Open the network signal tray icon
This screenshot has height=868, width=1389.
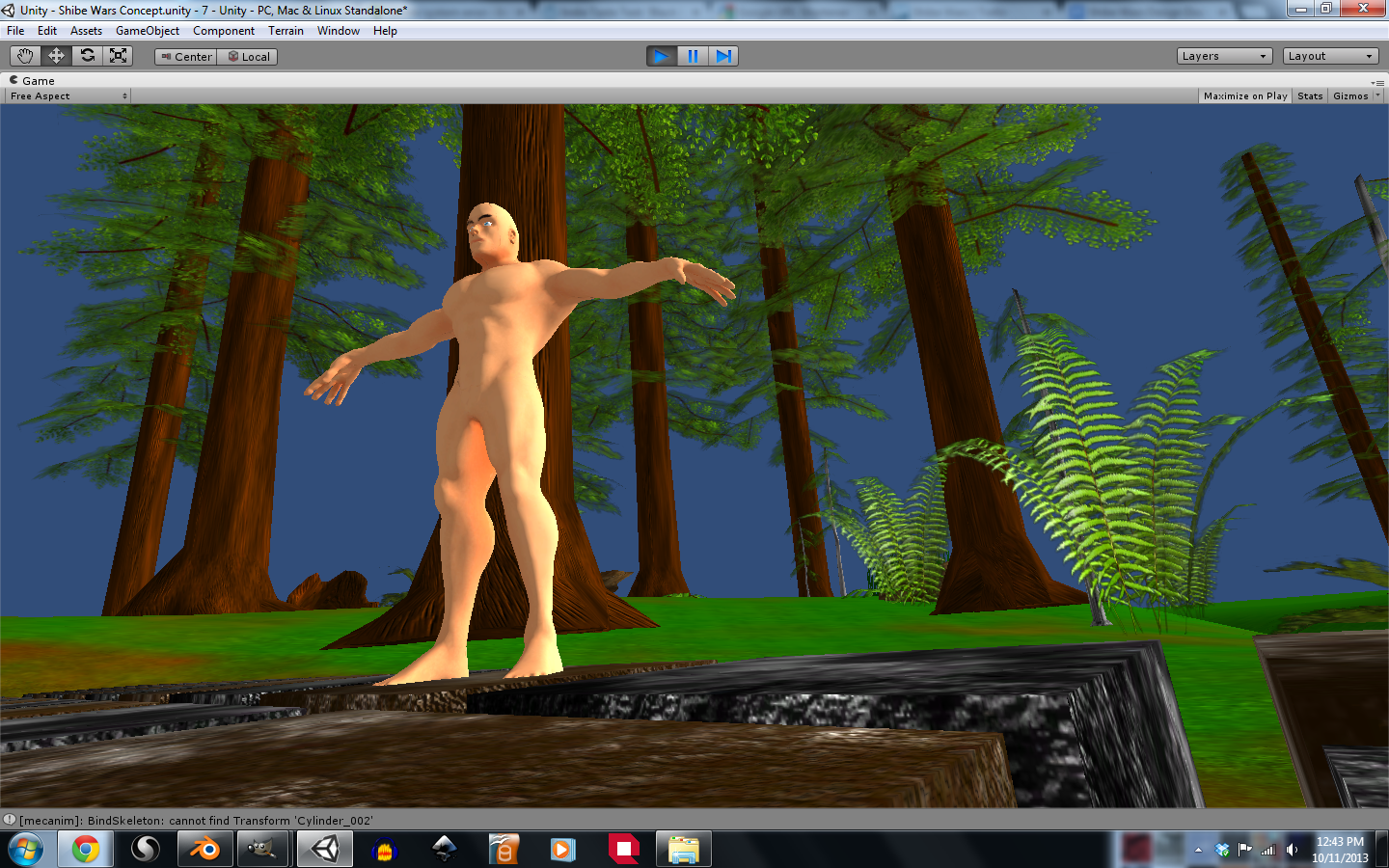tap(1268, 850)
